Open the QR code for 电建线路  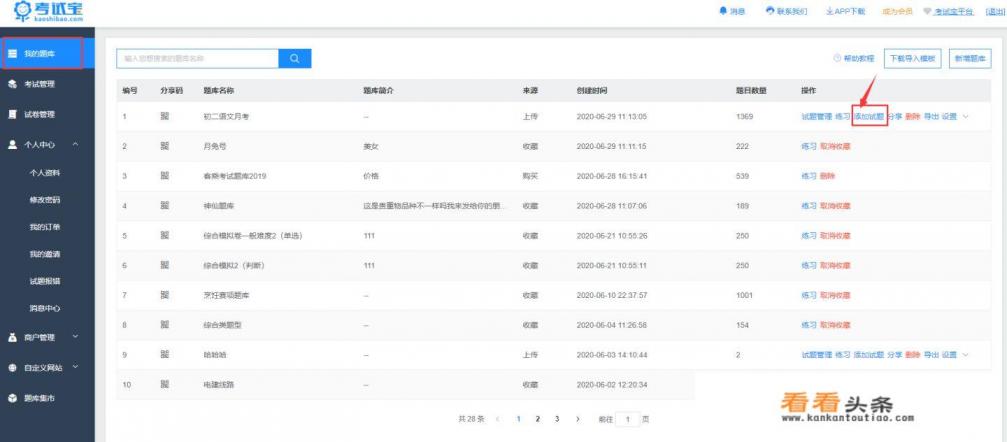point(164,385)
